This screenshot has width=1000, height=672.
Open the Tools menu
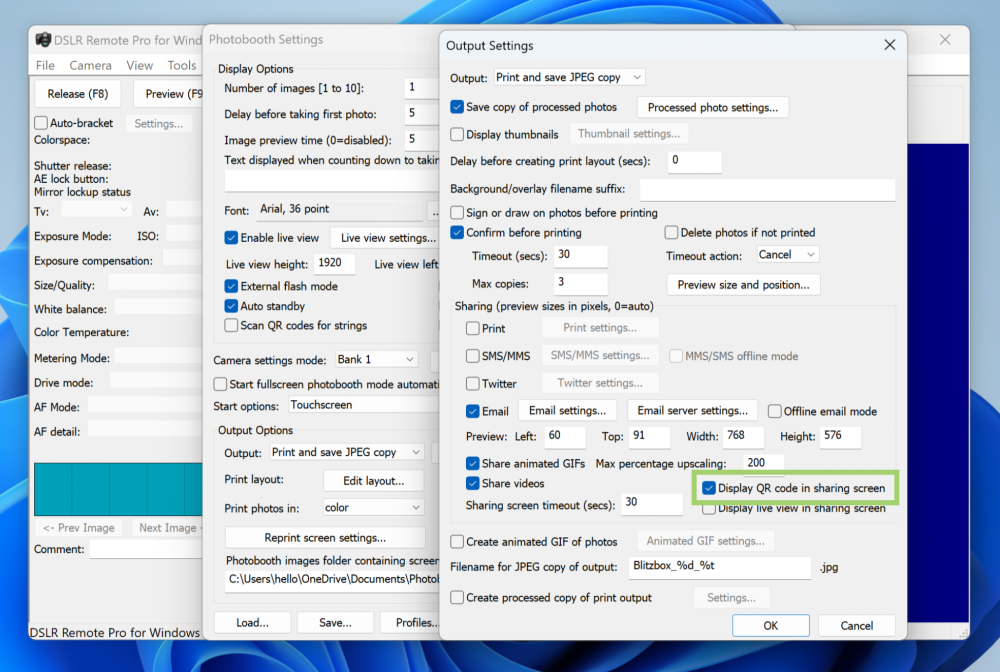coord(182,65)
